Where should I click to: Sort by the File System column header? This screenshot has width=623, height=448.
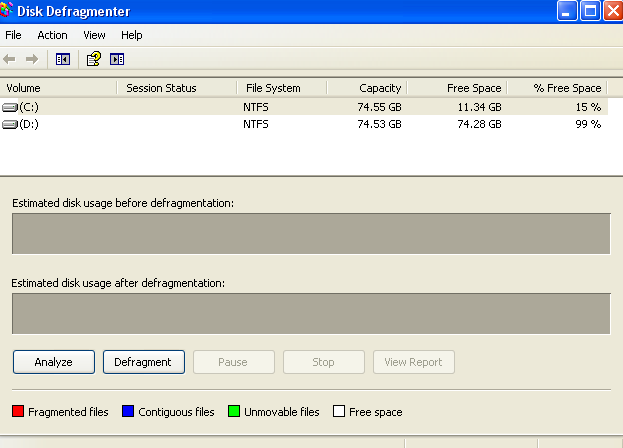point(282,88)
